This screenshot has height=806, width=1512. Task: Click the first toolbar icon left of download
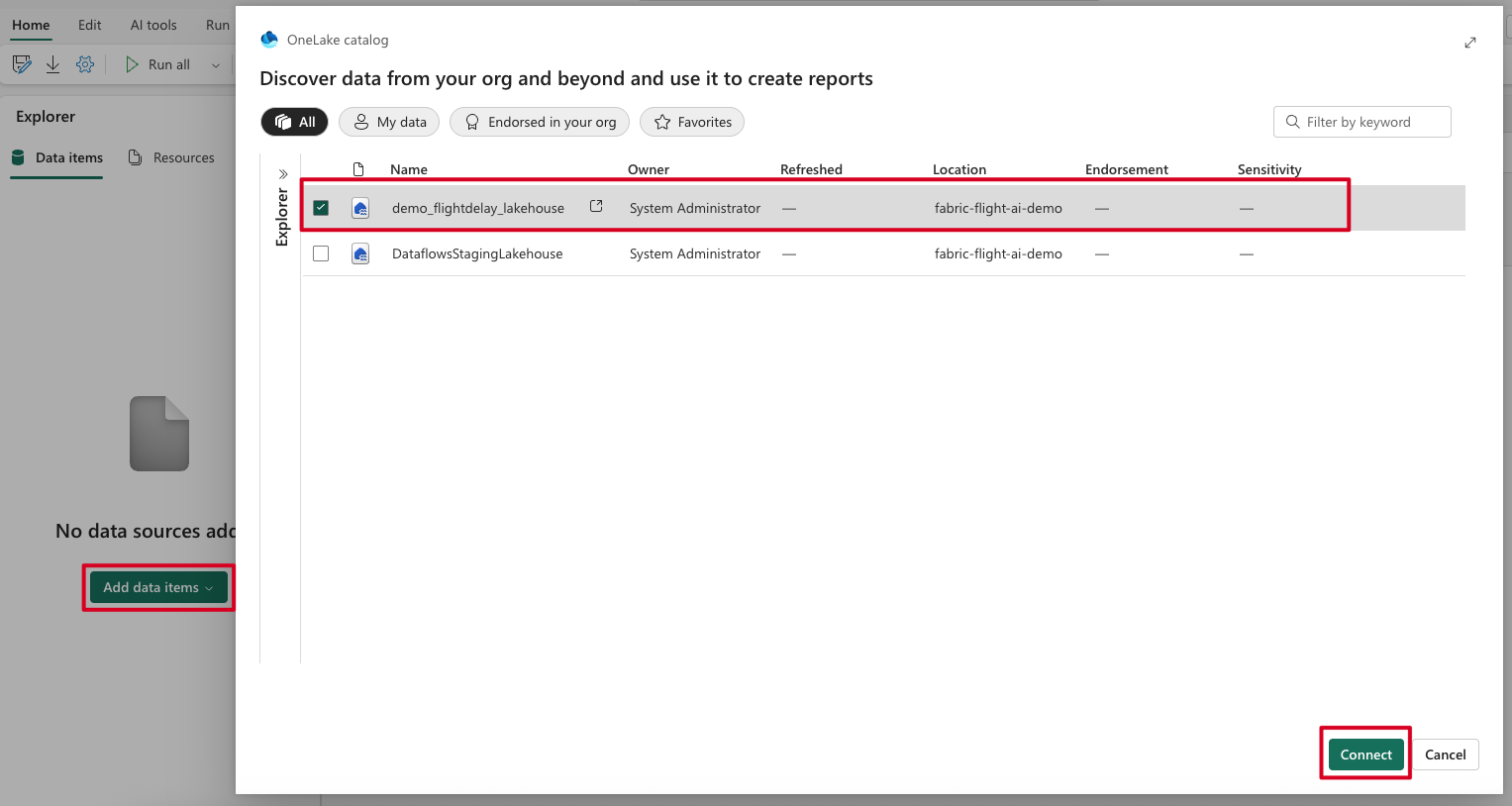pos(22,64)
